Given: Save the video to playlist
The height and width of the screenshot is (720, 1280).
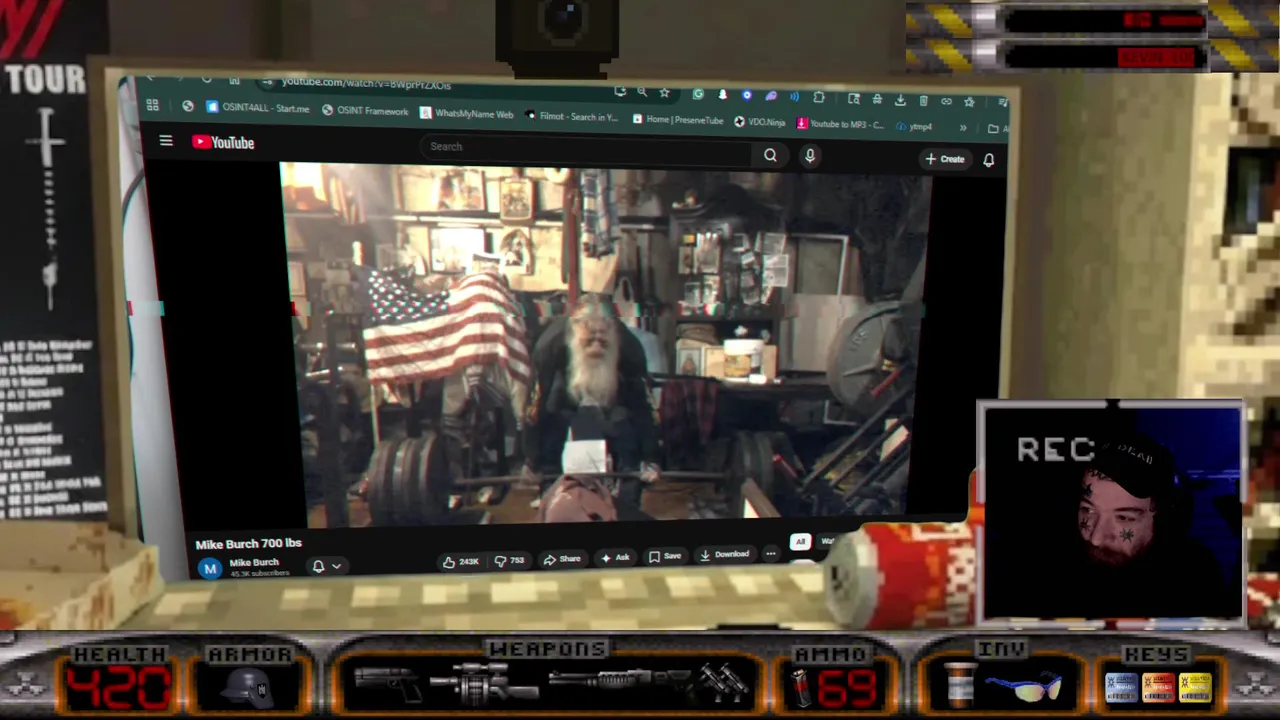Looking at the screenshot, I should [665, 557].
